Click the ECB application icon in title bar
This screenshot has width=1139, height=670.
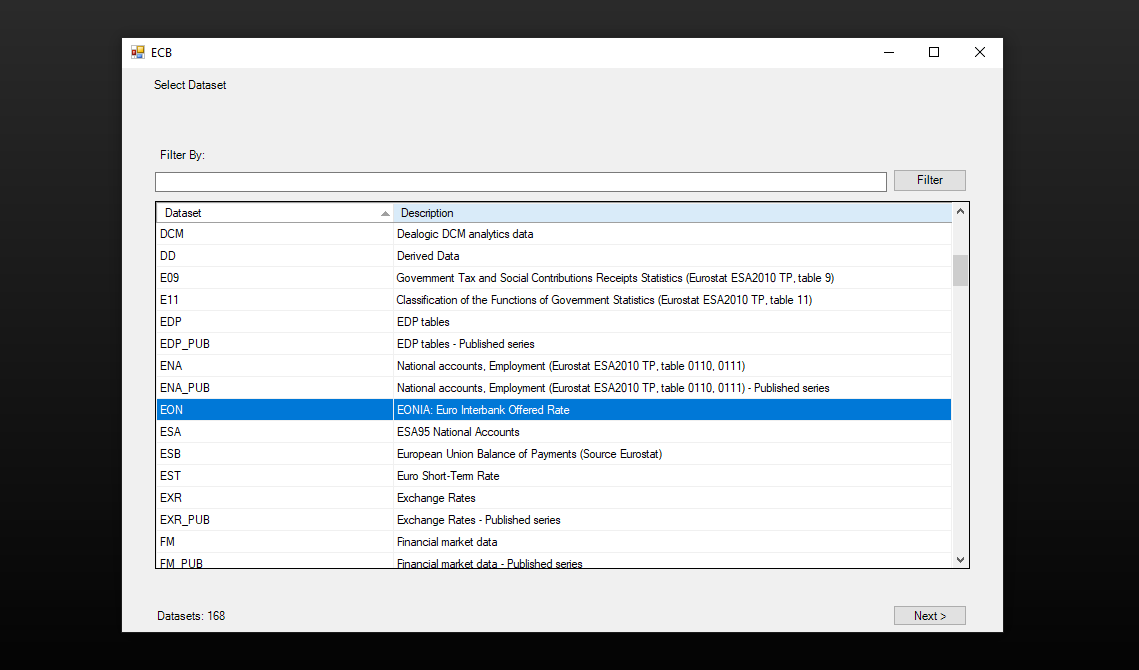point(138,53)
